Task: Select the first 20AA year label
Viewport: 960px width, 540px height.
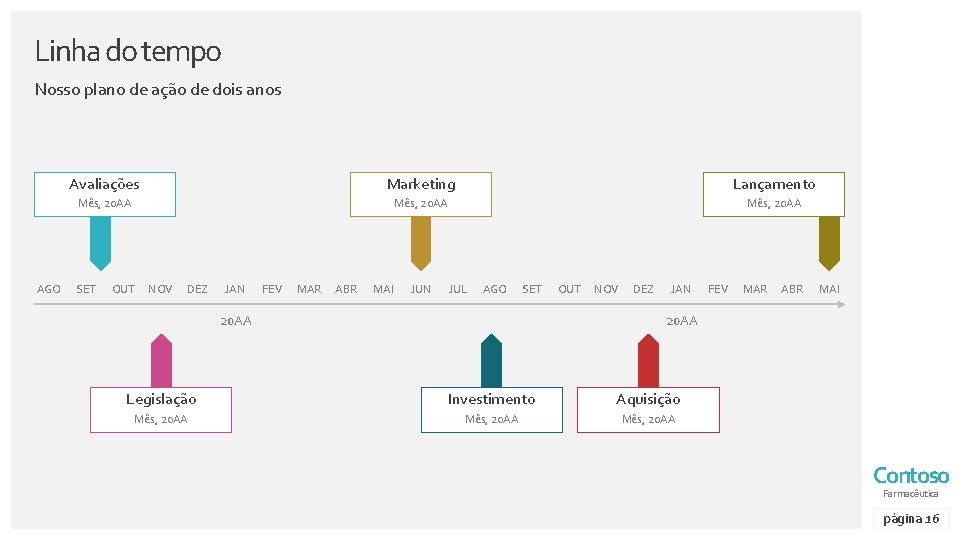Action: 235,321
